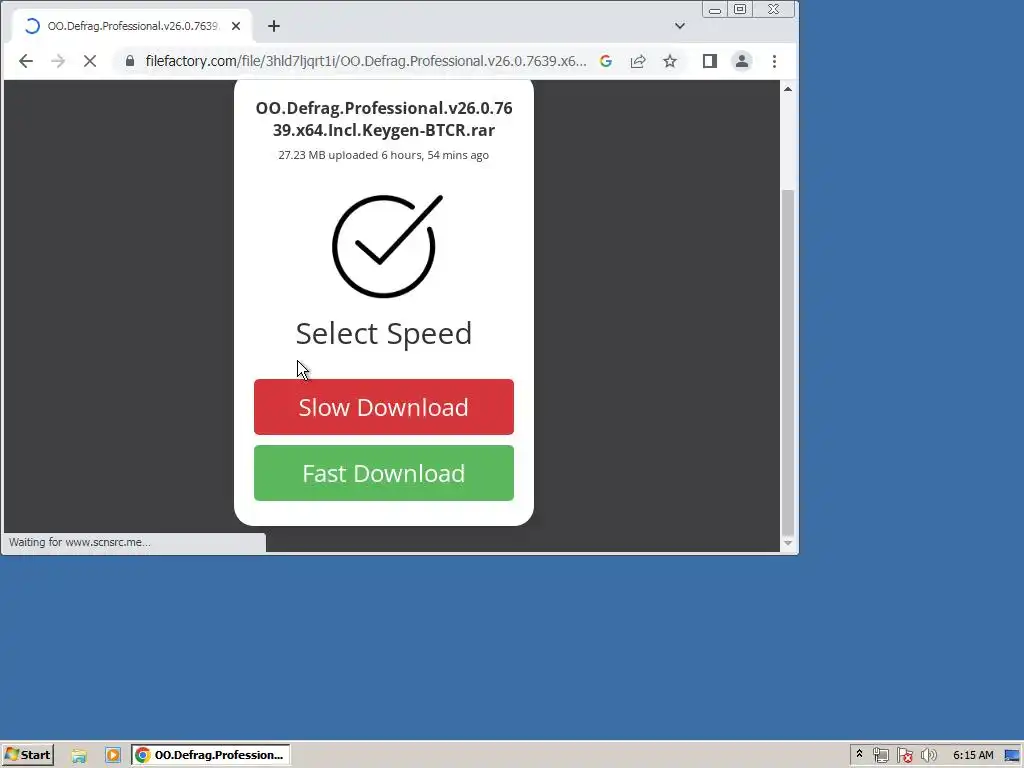
Task: Click the network tray icon
Action: [880, 756]
